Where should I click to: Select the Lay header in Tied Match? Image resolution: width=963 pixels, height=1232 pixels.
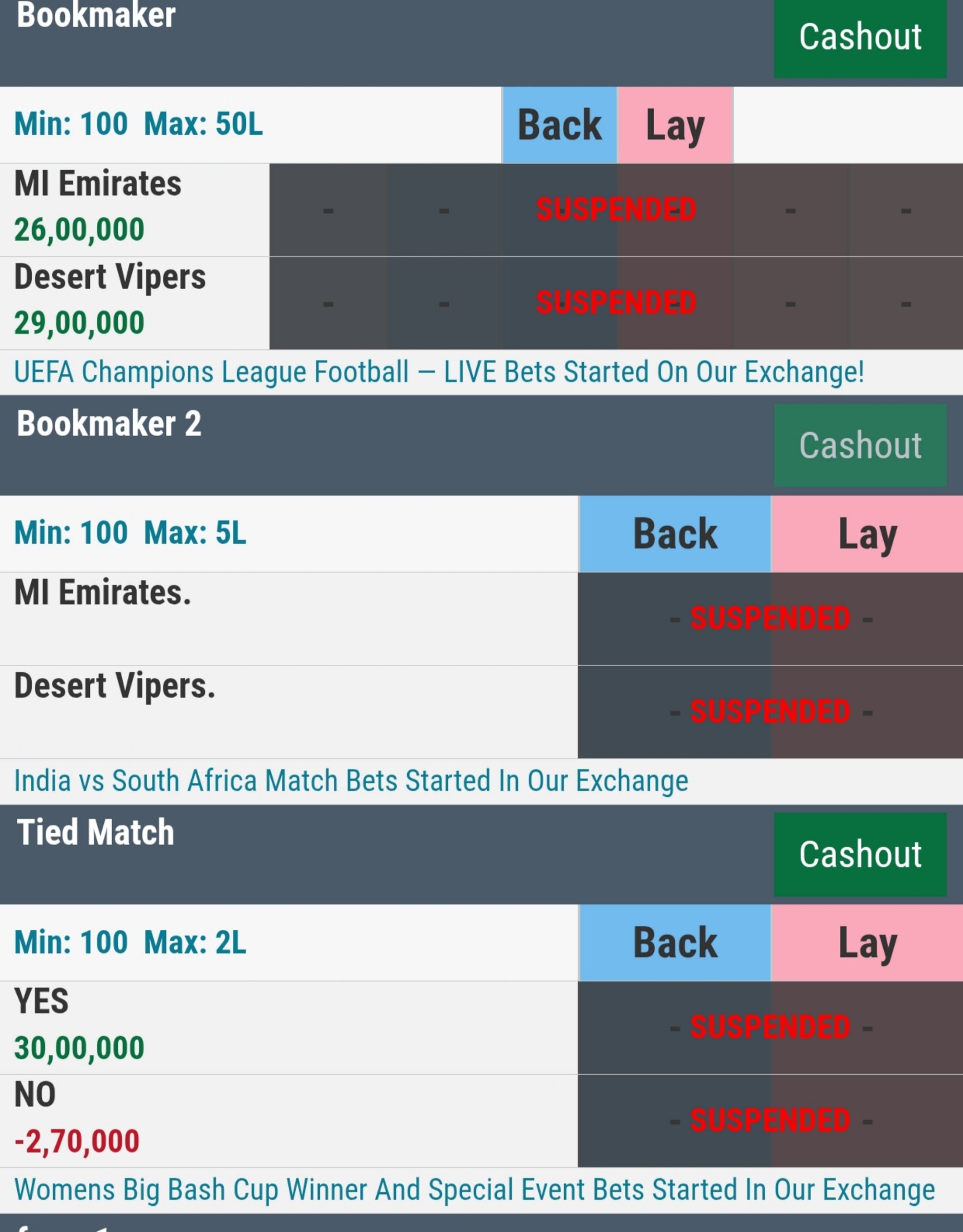pyautogui.click(x=867, y=943)
